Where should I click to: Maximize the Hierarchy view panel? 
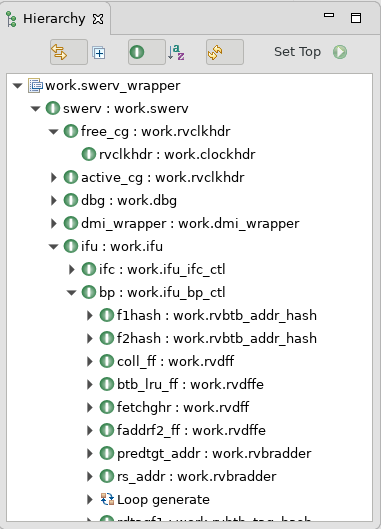tap(356, 18)
